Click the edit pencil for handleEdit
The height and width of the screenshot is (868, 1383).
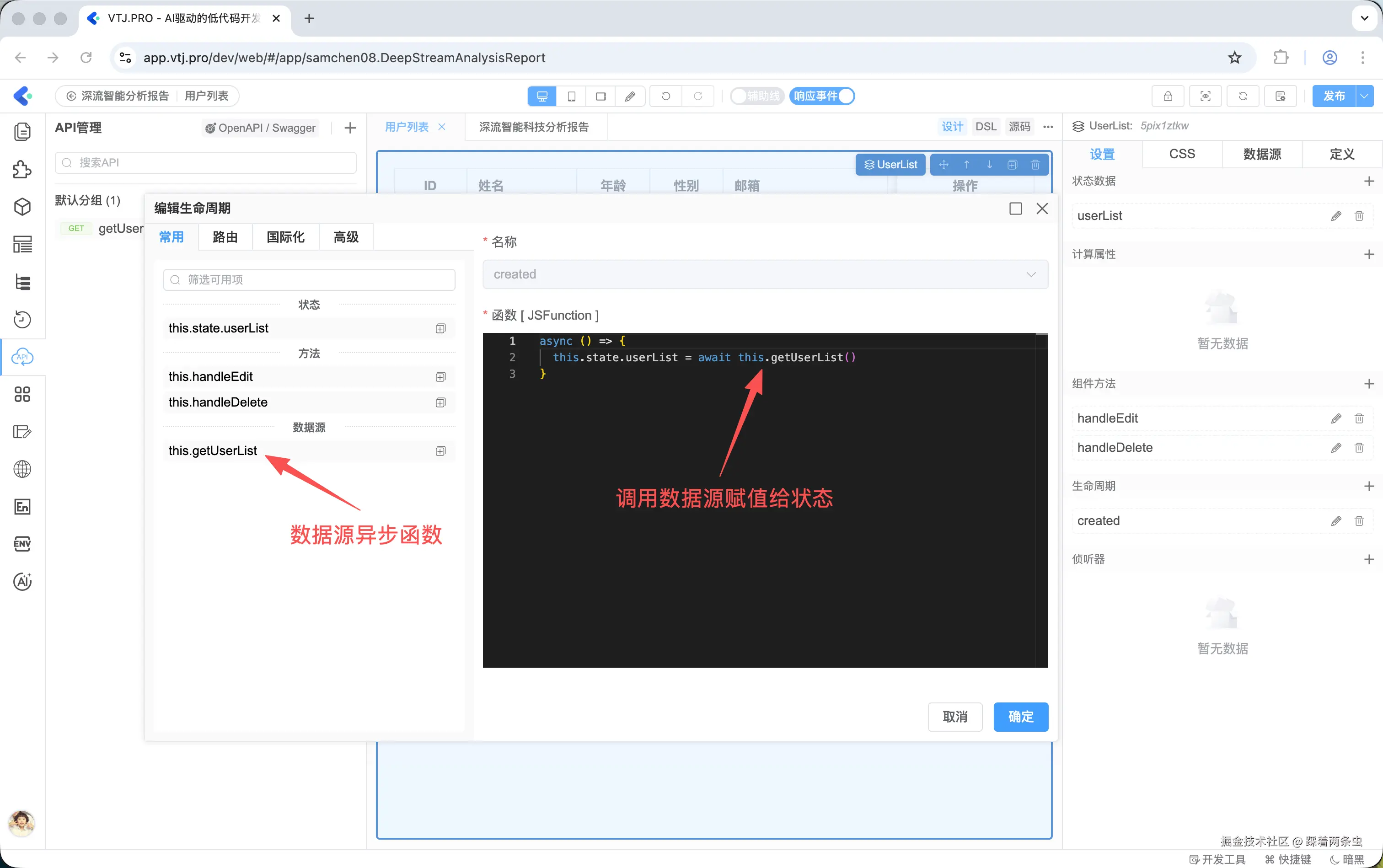1336,418
